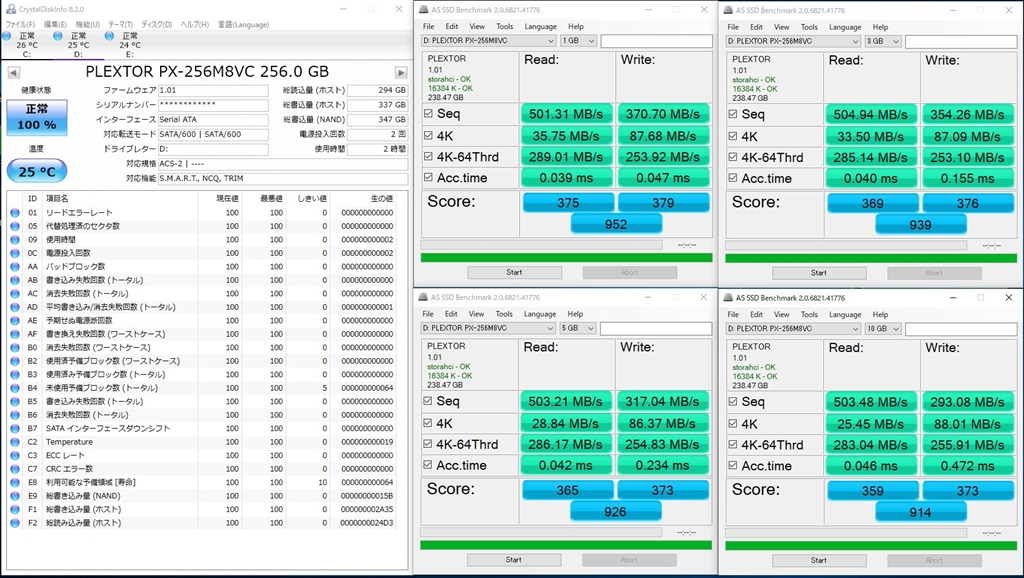
Task: Click the status orb for C2 Temperature
Action: (x=15, y=442)
